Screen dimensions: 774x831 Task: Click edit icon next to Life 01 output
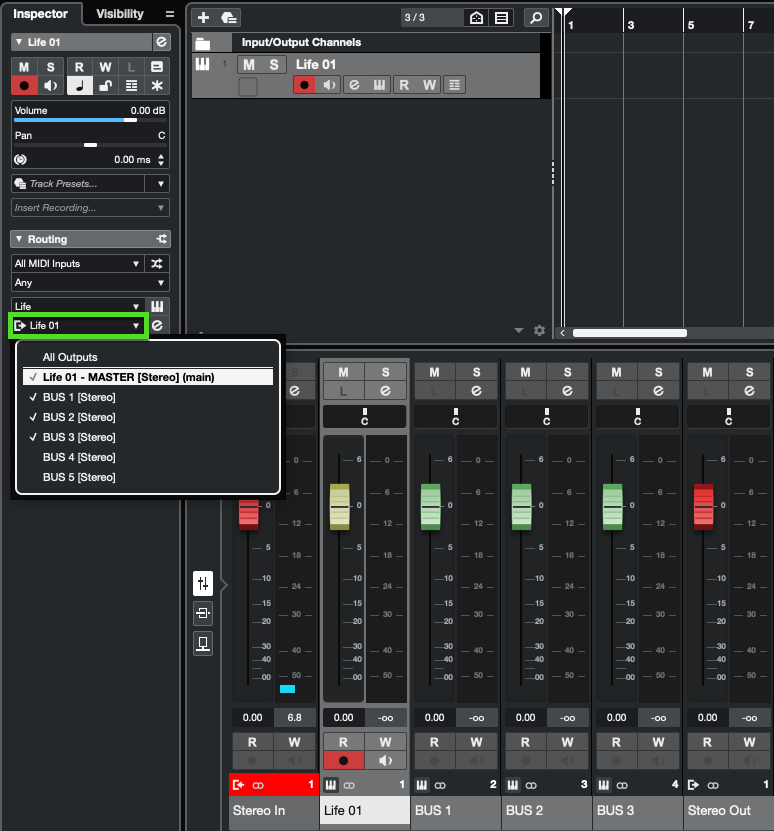coord(157,325)
